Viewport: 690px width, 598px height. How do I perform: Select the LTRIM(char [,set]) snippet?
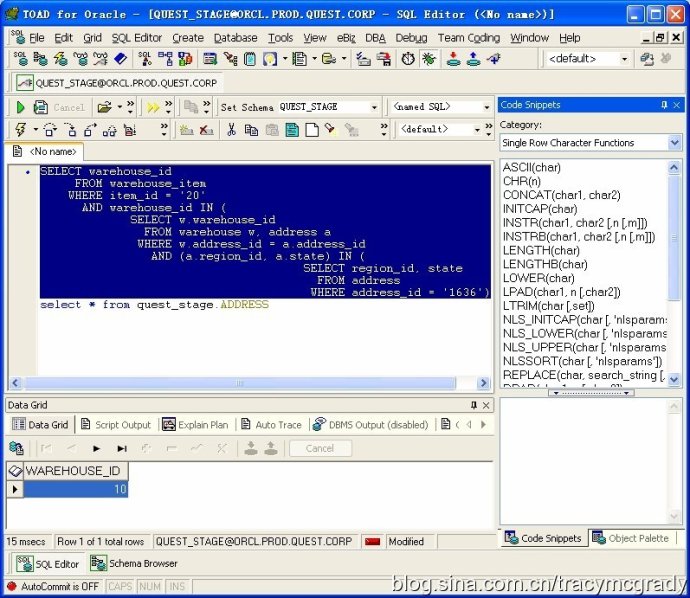click(548, 306)
